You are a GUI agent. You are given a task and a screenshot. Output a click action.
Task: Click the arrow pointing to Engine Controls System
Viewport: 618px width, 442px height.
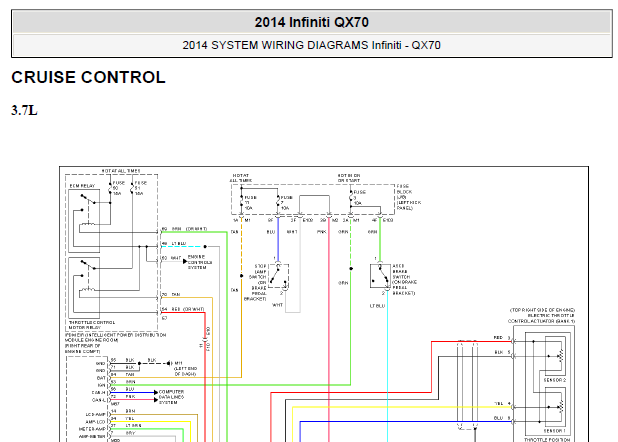[185, 261]
